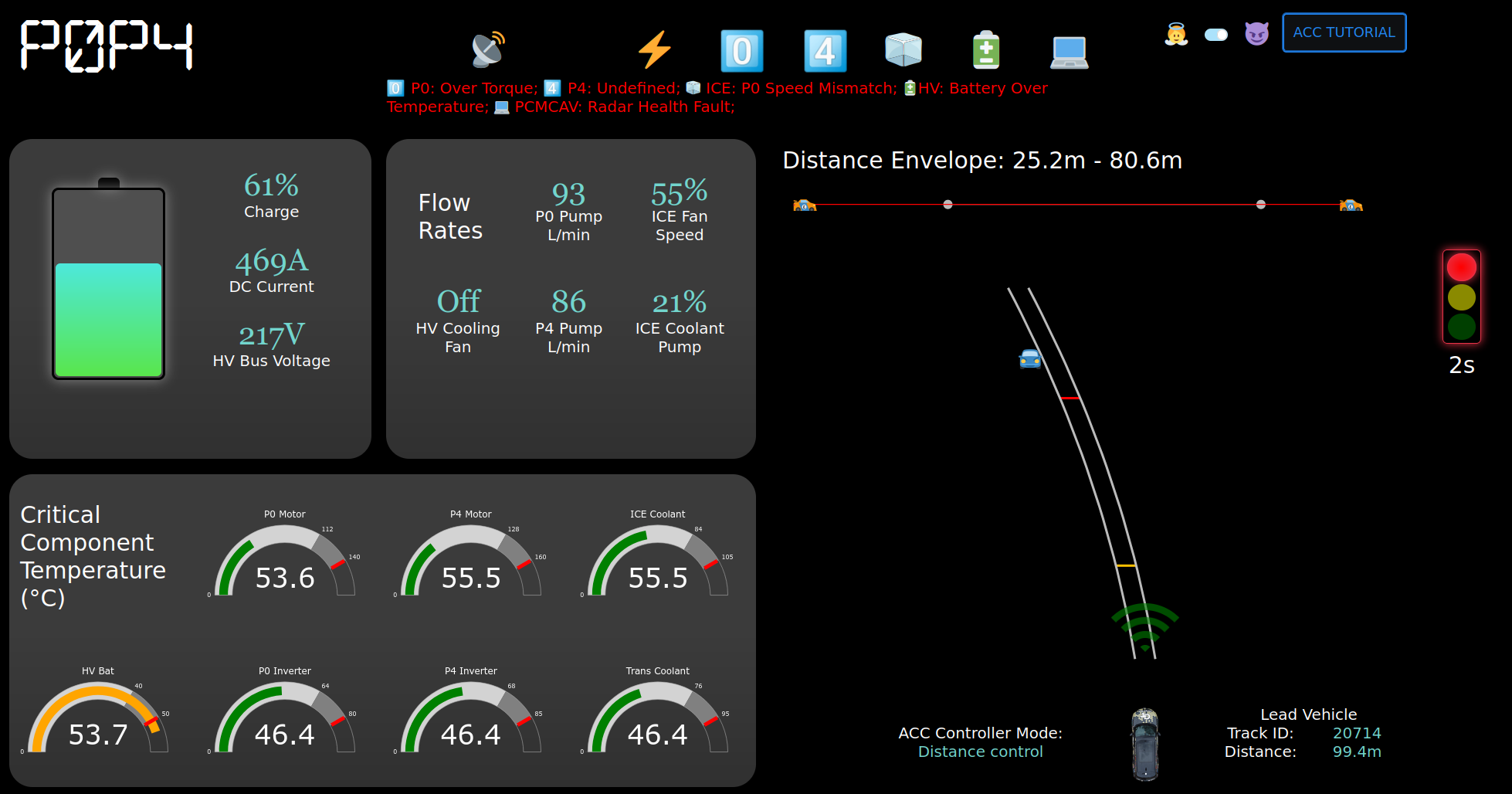Open the ACC TUTORIAL
Viewport: 1512px width, 794px height.
[x=1344, y=32]
